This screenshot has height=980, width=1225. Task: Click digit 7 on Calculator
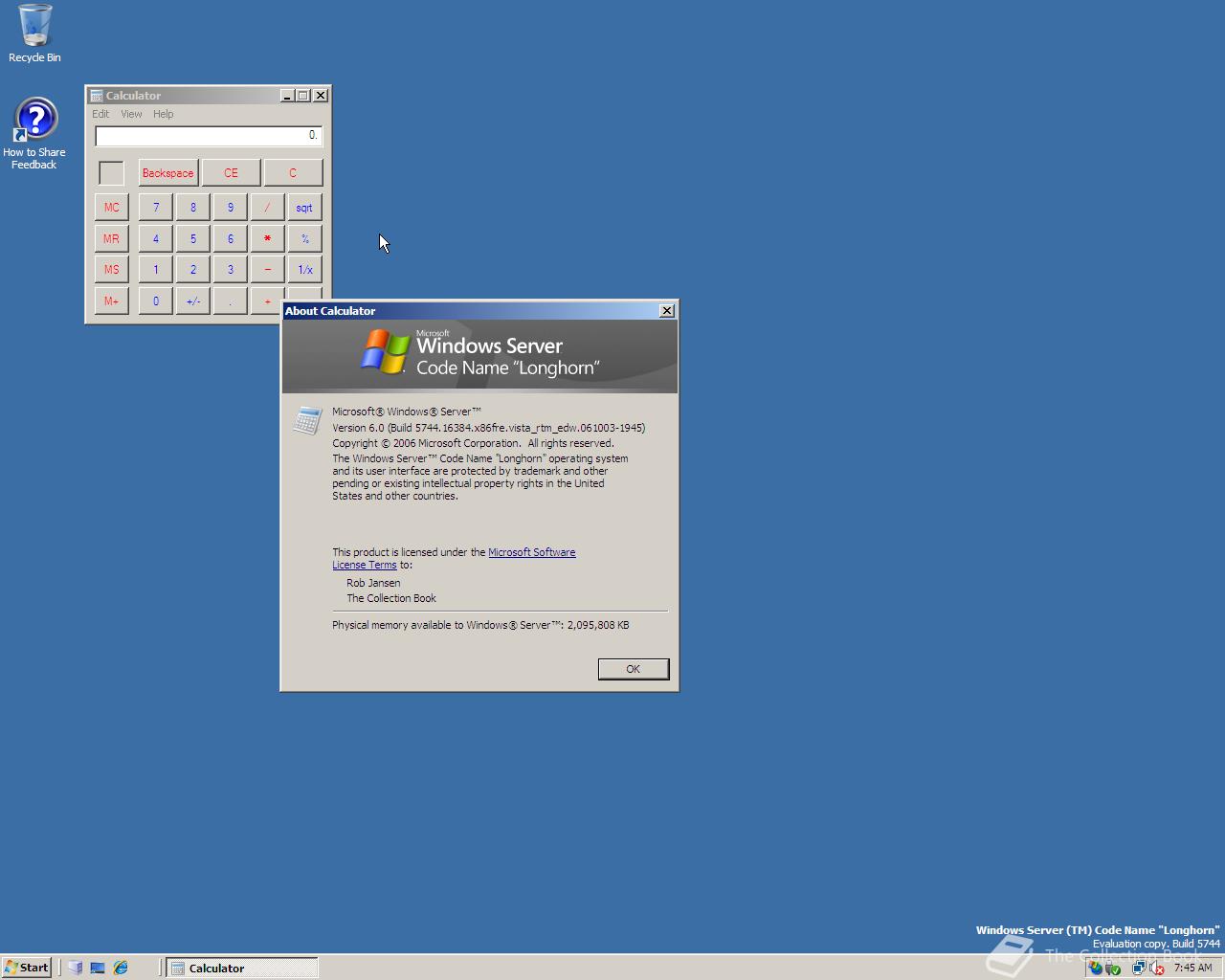tap(156, 208)
